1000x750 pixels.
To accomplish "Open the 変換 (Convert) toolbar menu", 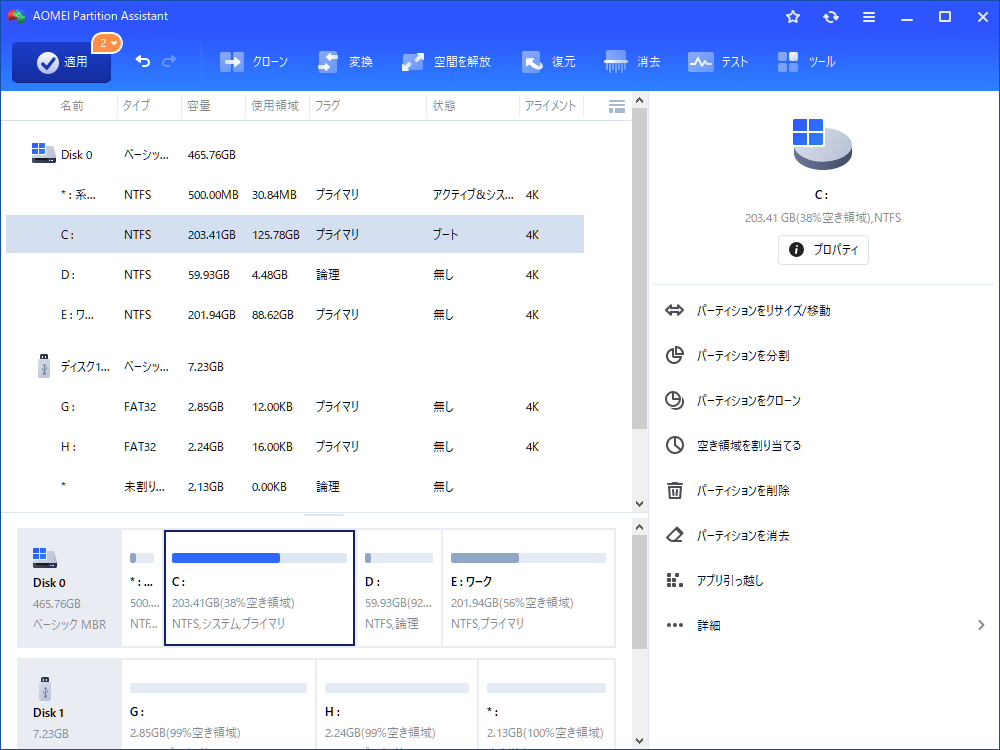I will pyautogui.click(x=345, y=62).
